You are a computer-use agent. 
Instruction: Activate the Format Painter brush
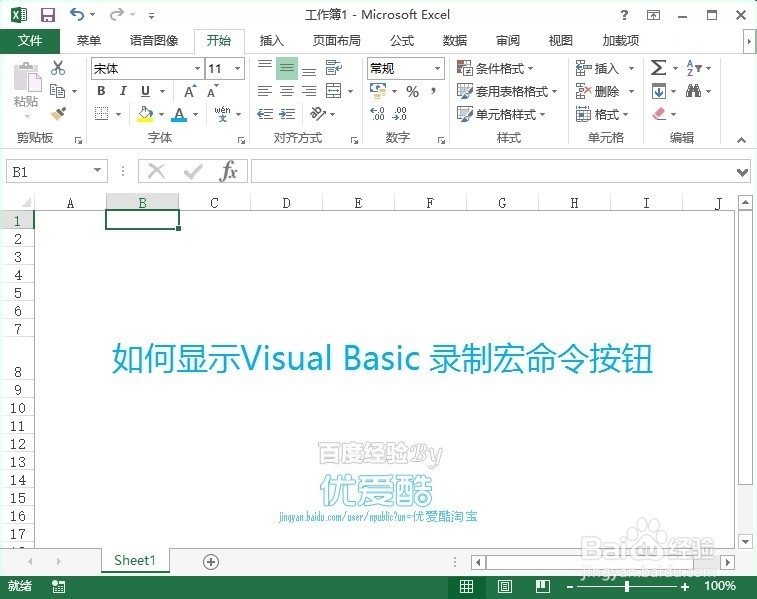click(58, 114)
